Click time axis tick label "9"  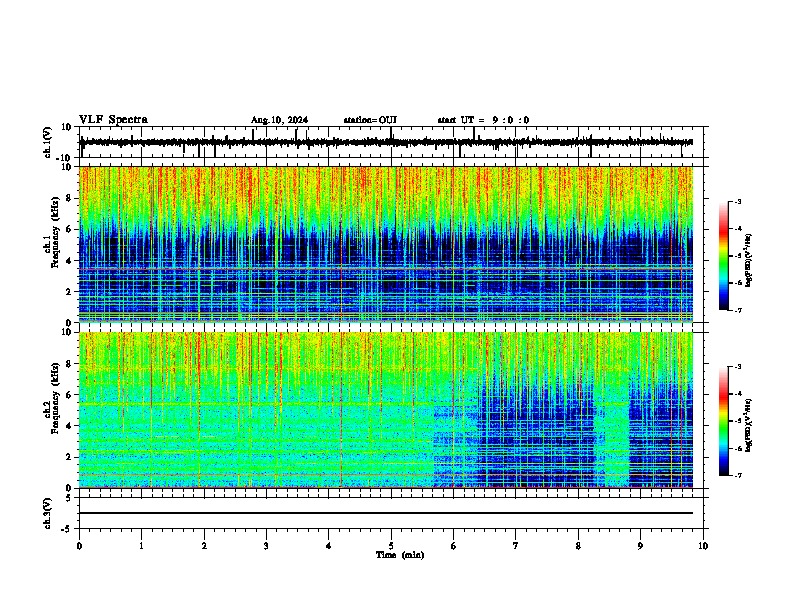pos(640,546)
